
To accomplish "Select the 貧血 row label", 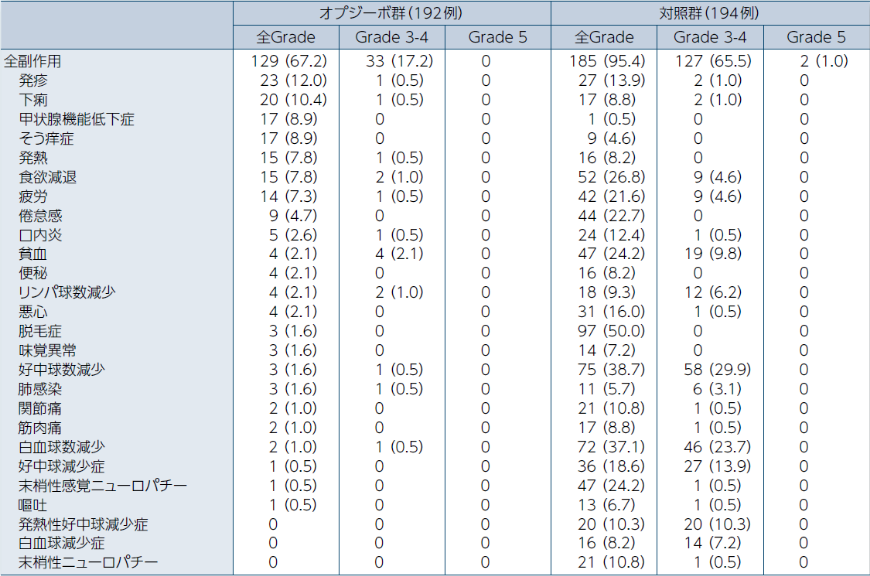I will pos(33,254).
